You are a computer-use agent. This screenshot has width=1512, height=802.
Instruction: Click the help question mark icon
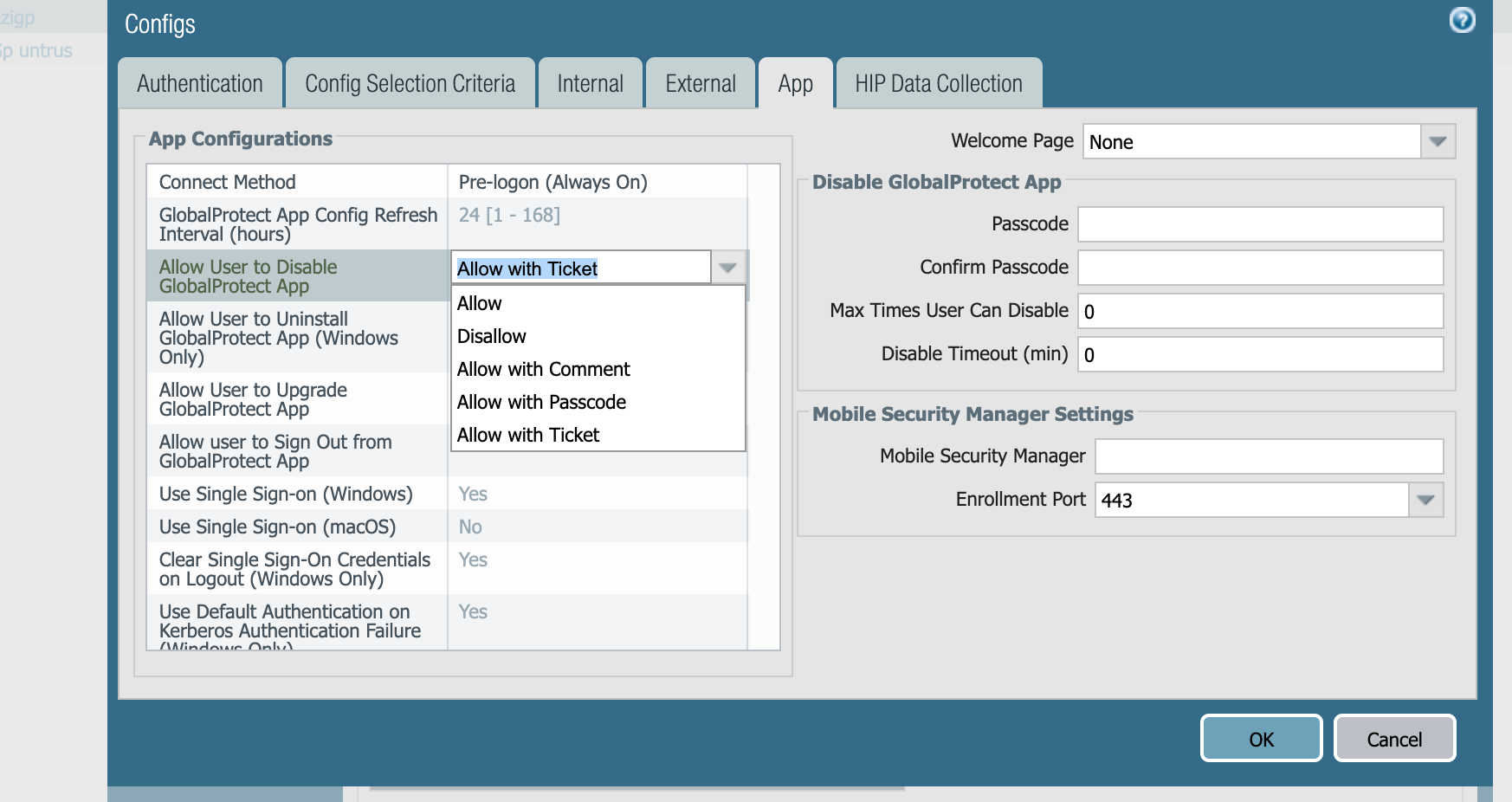pos(1462,20)
